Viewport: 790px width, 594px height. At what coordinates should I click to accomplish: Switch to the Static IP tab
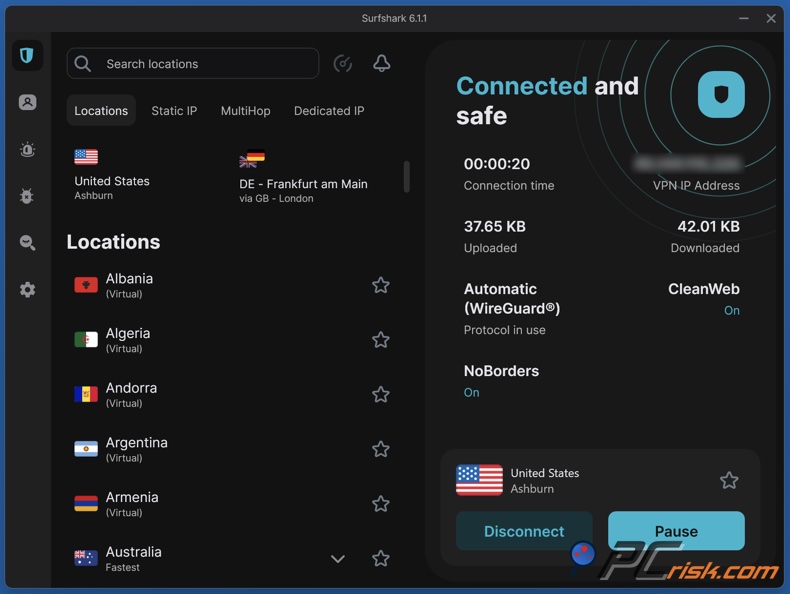tap(174, 111)
